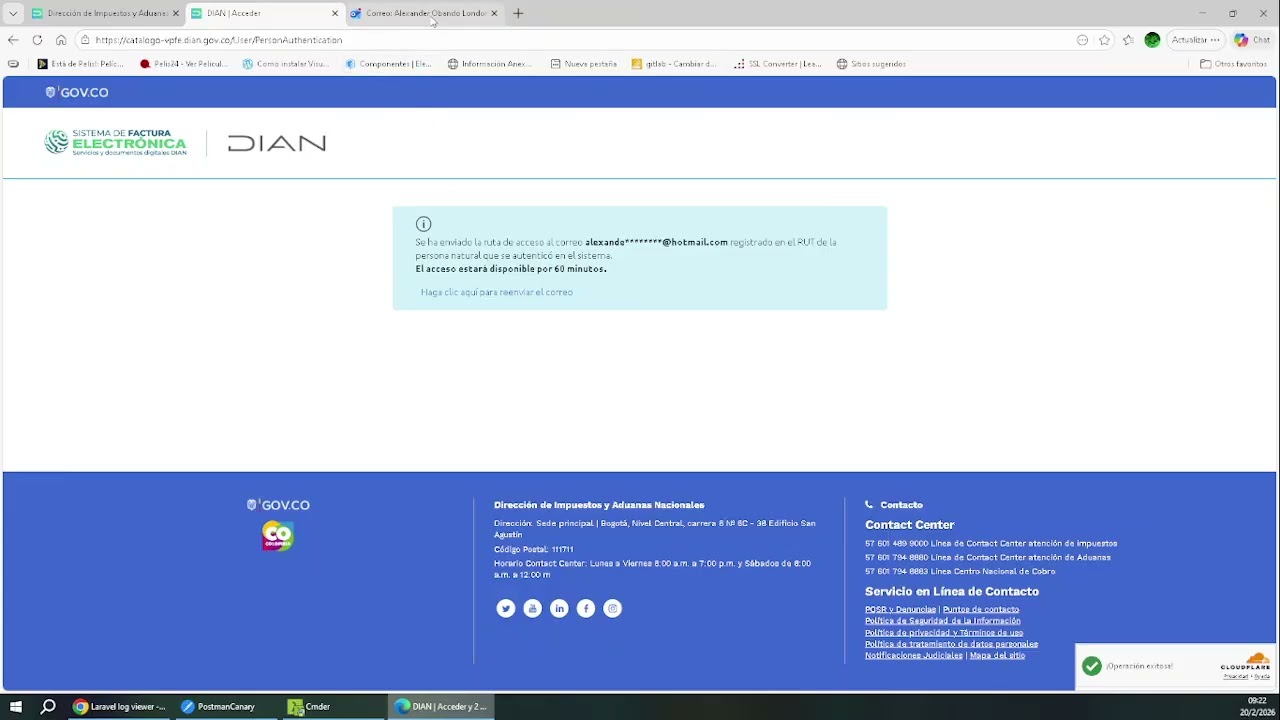Open 'Está de Pelis' bookmark
The width and height of the screenshot is (1280, 720).
coord(80,64)
